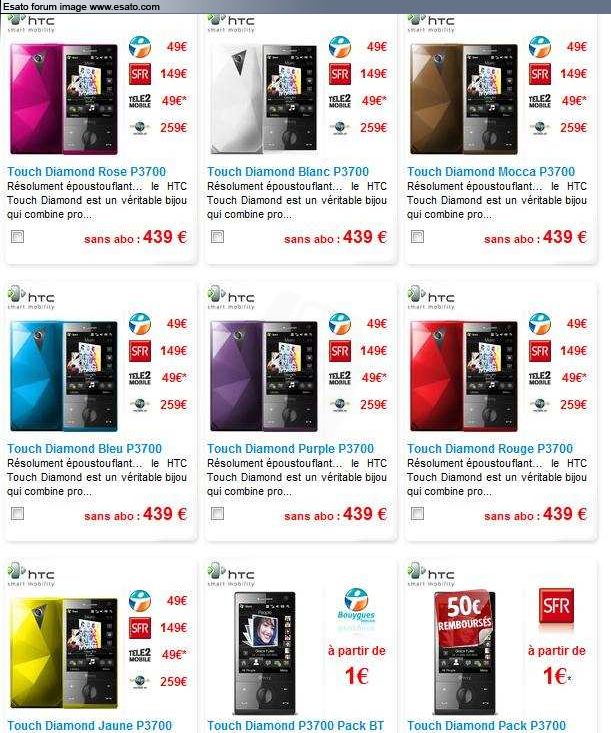Click the large SFR logo on the Touch Diamond Pack P3700
Image resolution: width=611 pixels, height=733 pixels.
coord(556,606)
